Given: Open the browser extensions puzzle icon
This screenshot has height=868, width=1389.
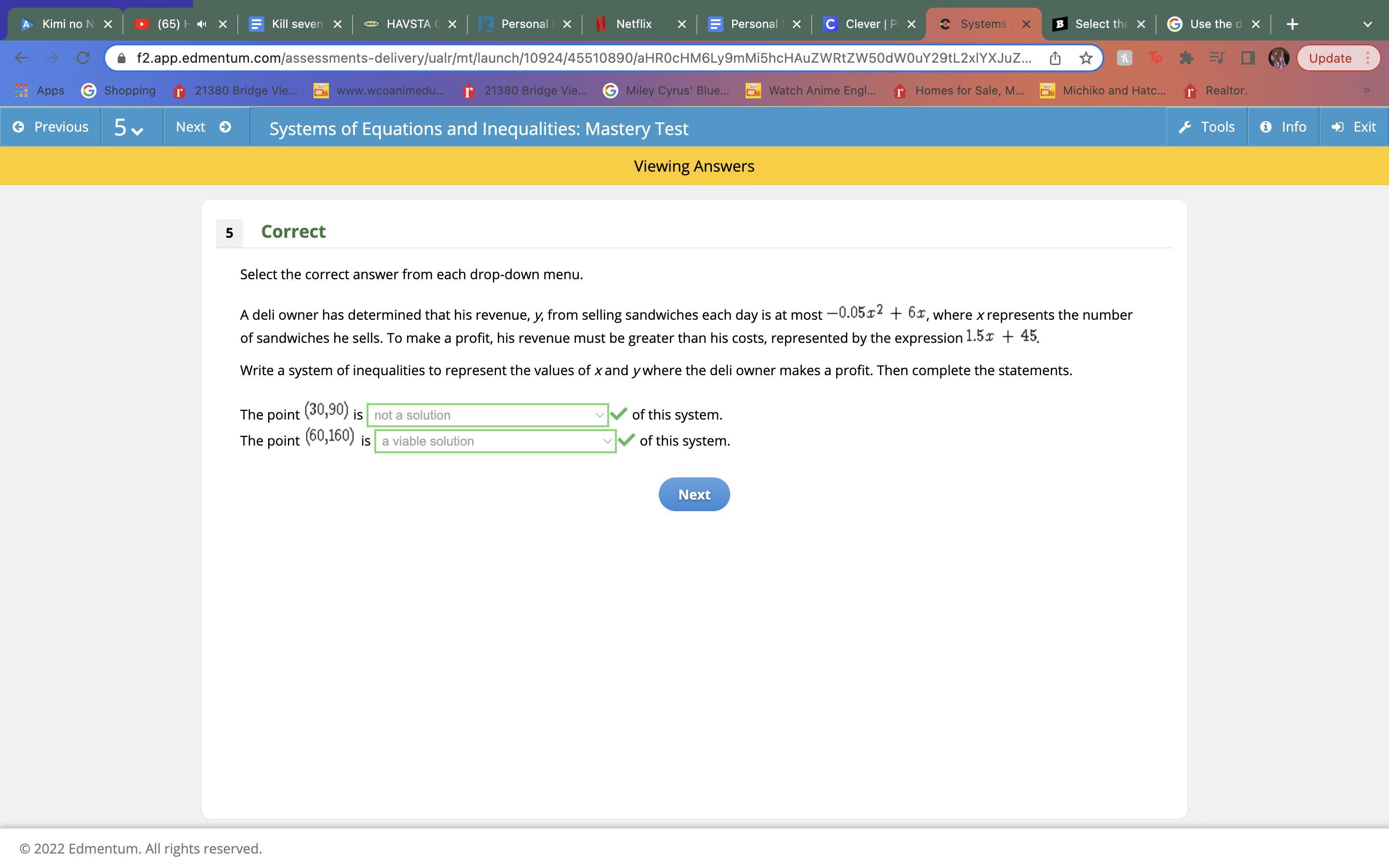Looking at the screenshot, I should [x=1186, y=58].
